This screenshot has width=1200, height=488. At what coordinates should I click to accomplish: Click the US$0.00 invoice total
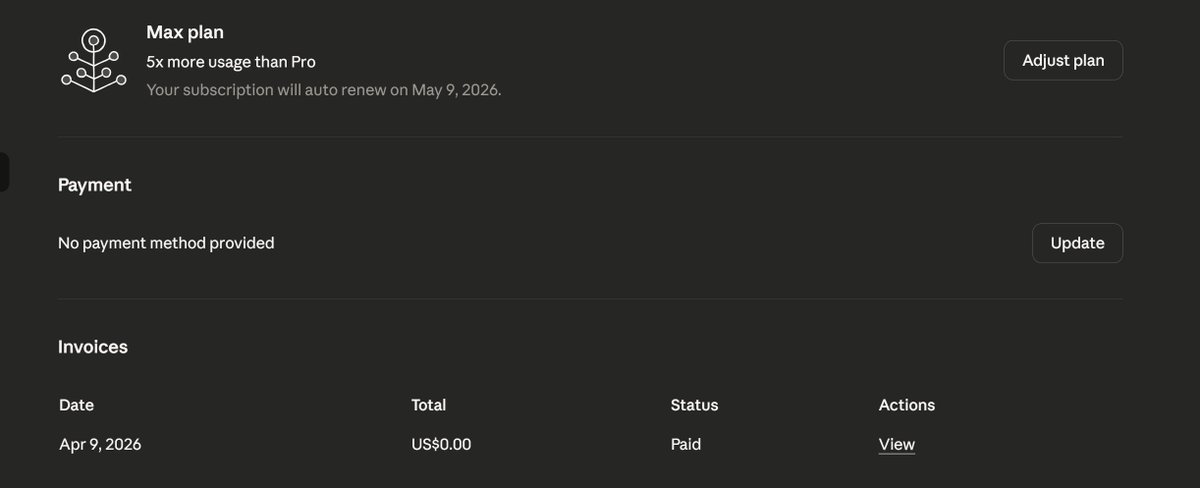point(441,444)
